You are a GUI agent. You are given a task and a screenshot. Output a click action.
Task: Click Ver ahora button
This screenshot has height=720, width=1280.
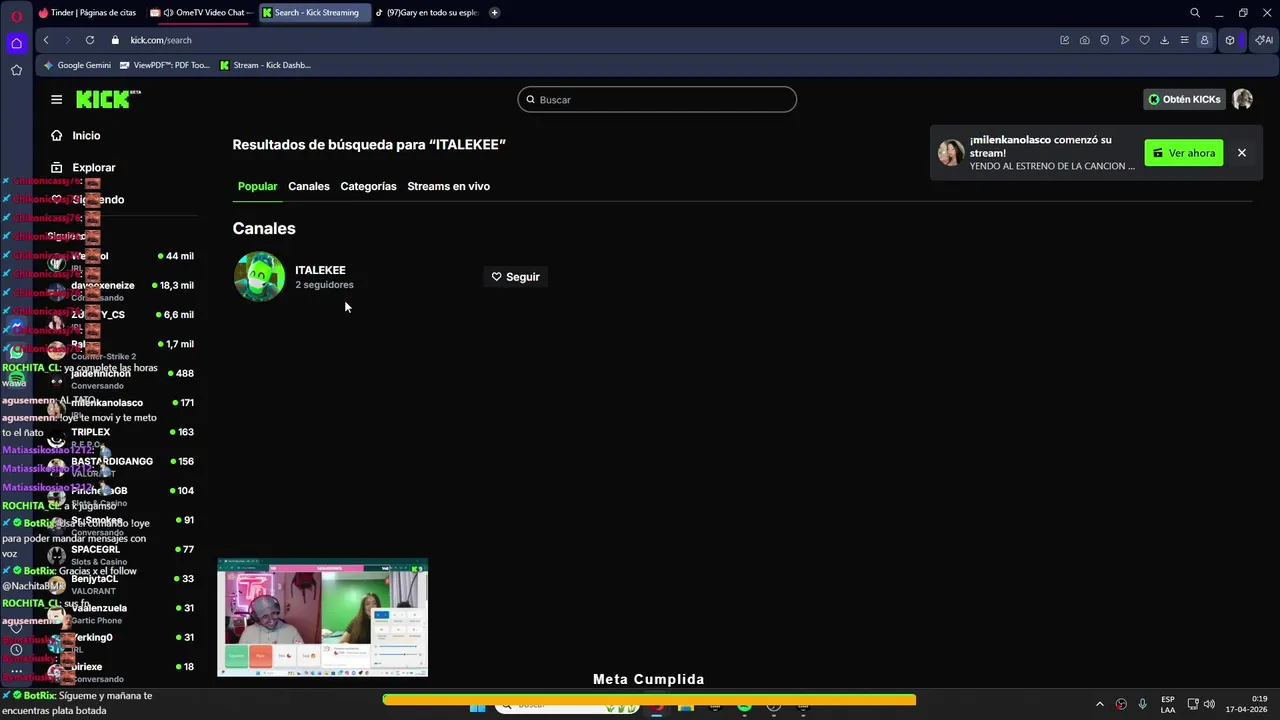[x=1184, y=153]
